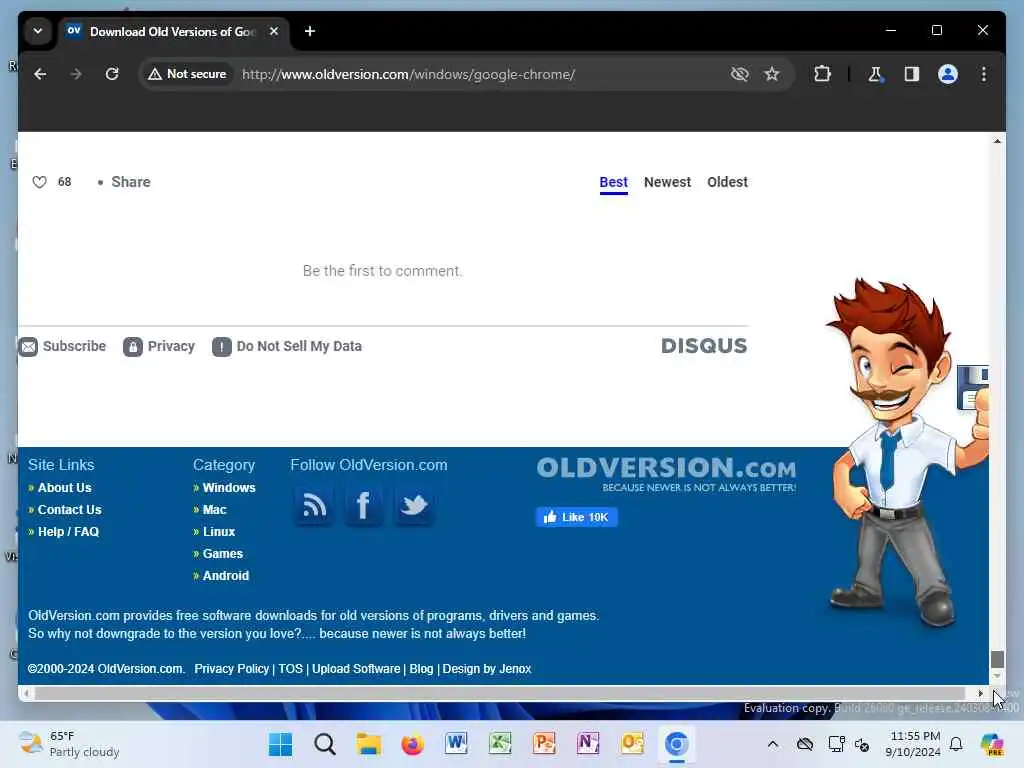Click the crossed-out eye tracking icon
The height and width of the screenshot is (768, 1024).
(x=739, y=74)
